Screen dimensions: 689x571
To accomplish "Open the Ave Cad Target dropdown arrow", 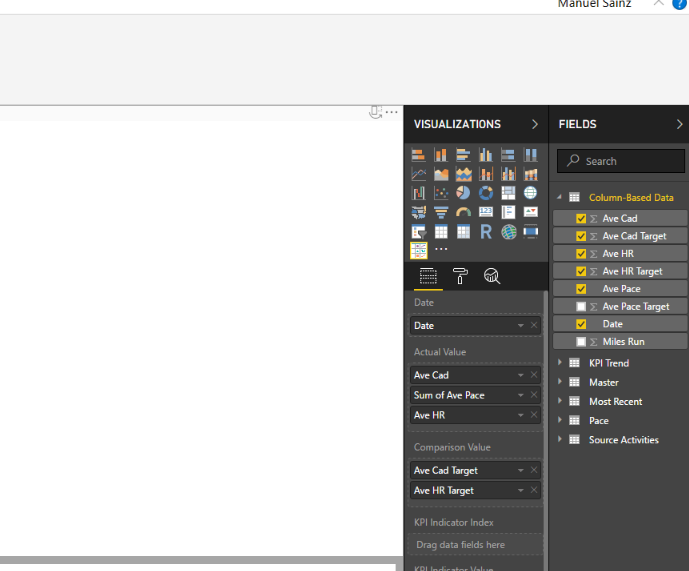I will click(x=521, y=470).
